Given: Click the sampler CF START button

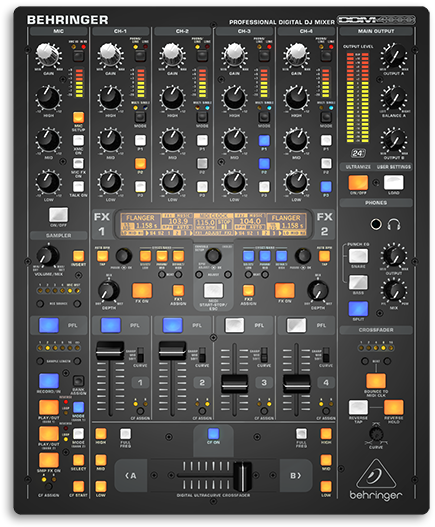Looking at the screenshot, I should click(x=78, y=486).
